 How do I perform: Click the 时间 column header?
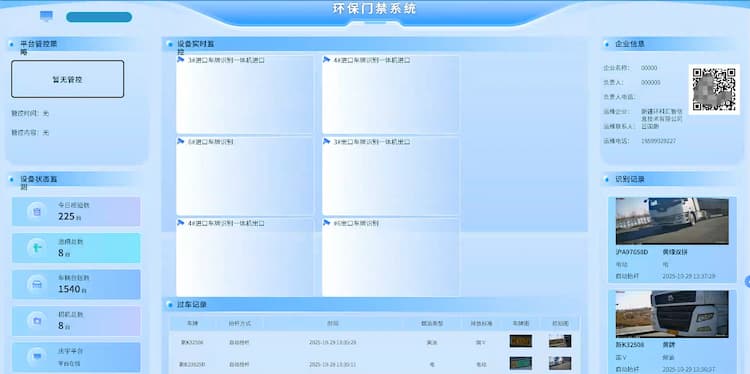pyautogui.click(x=333, y=323)
